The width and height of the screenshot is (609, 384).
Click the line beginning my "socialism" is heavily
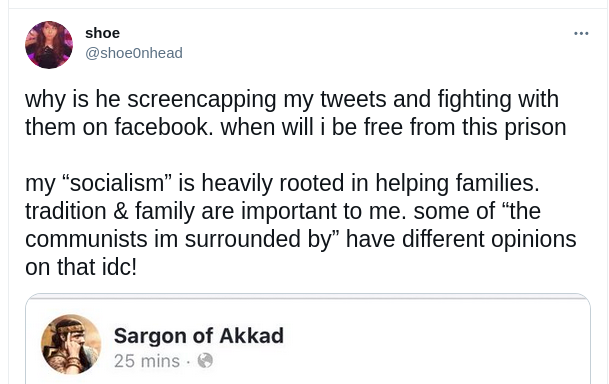click(x=282, y=183)
